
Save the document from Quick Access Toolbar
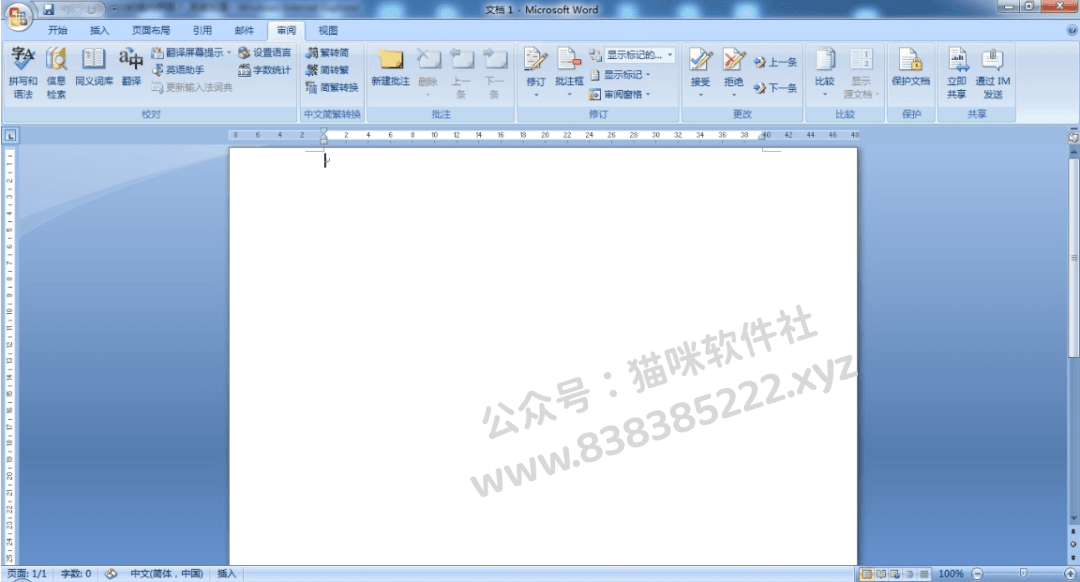coord(48,10)
